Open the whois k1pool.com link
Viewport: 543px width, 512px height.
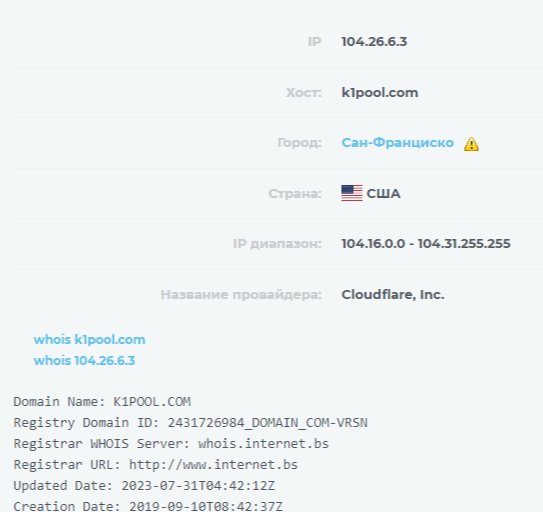[x=89, y=339]
